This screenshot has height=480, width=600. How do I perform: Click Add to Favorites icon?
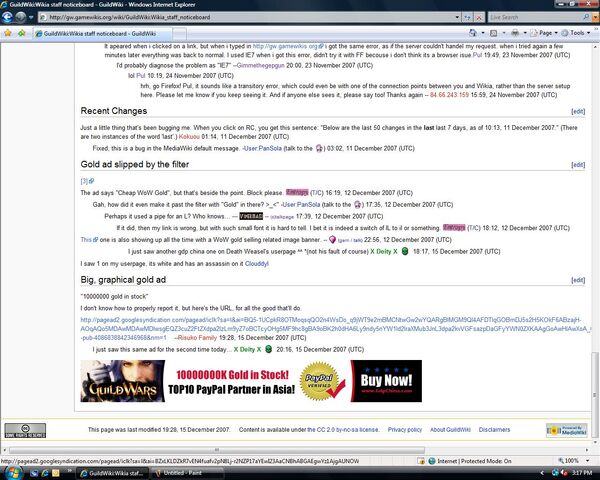(x=21, y=33)
